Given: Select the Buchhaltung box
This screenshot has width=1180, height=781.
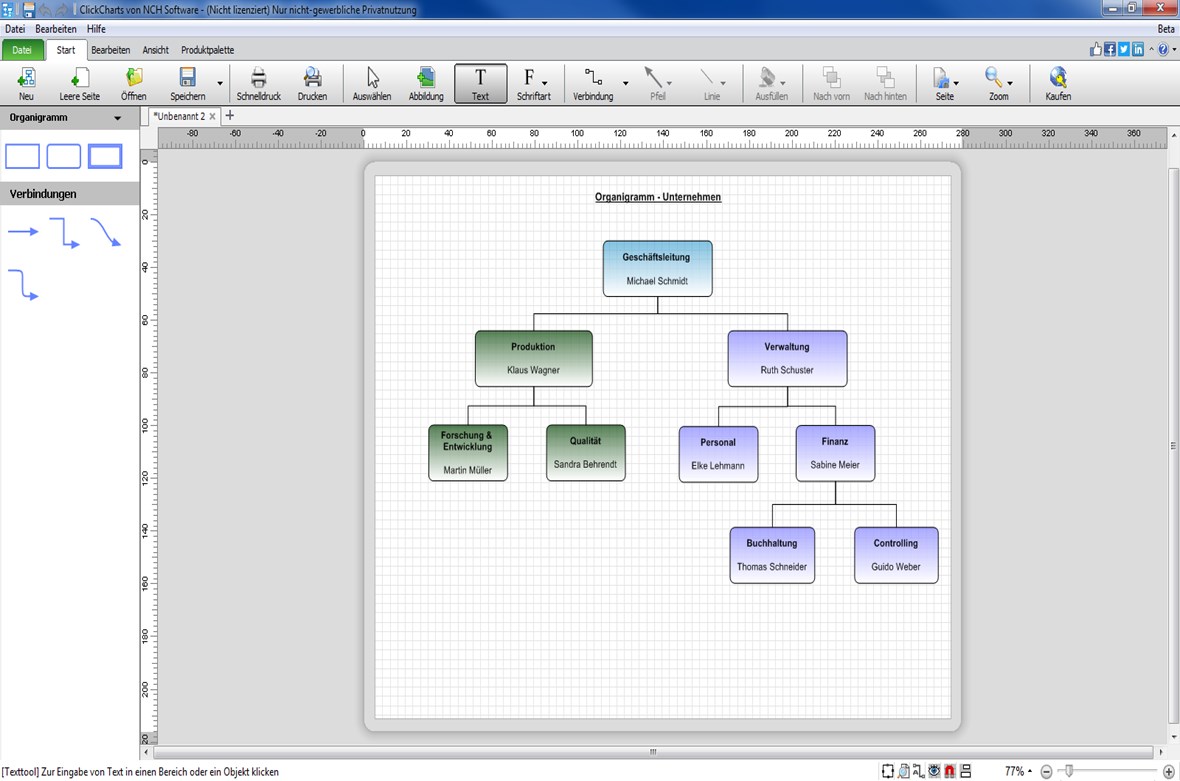Looking at the screenshot, I should pos(772,555).
